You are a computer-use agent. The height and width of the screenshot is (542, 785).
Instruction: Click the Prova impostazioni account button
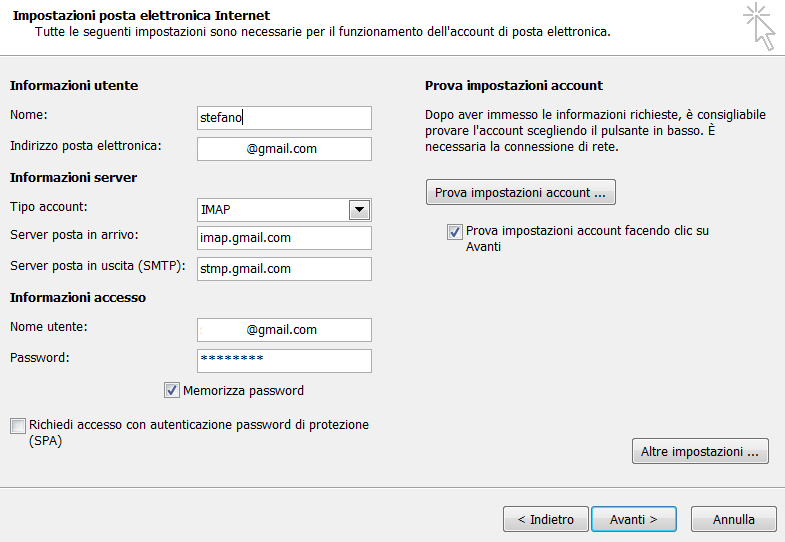(x=521, y=193)
